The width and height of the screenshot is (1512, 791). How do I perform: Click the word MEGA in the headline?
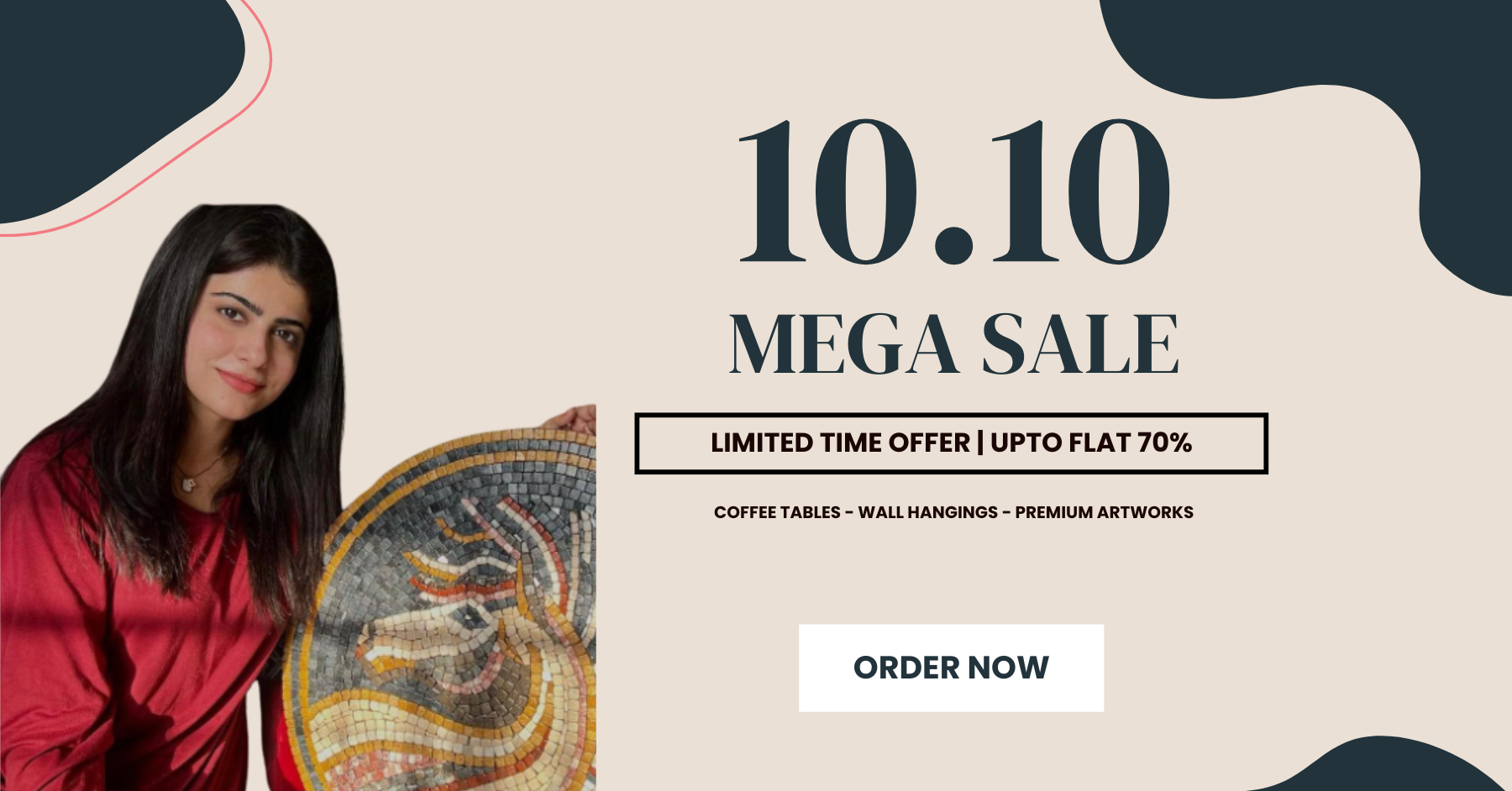844,344
